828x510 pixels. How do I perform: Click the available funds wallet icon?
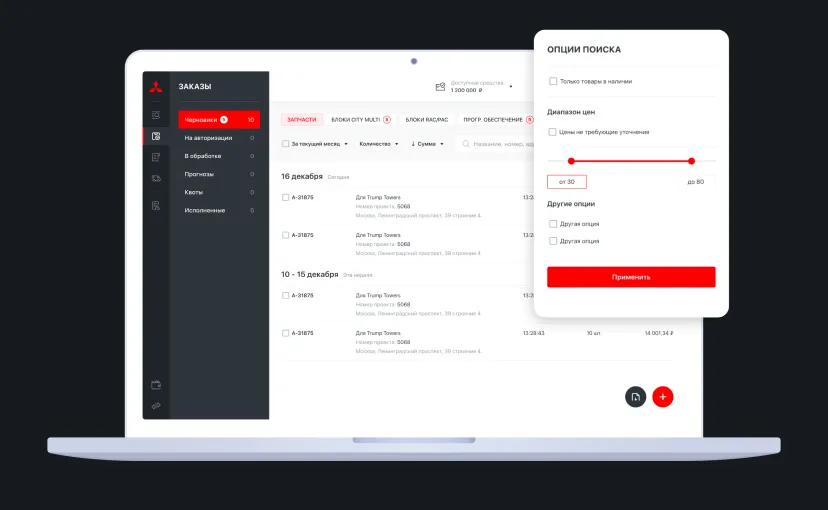point(440,87)
